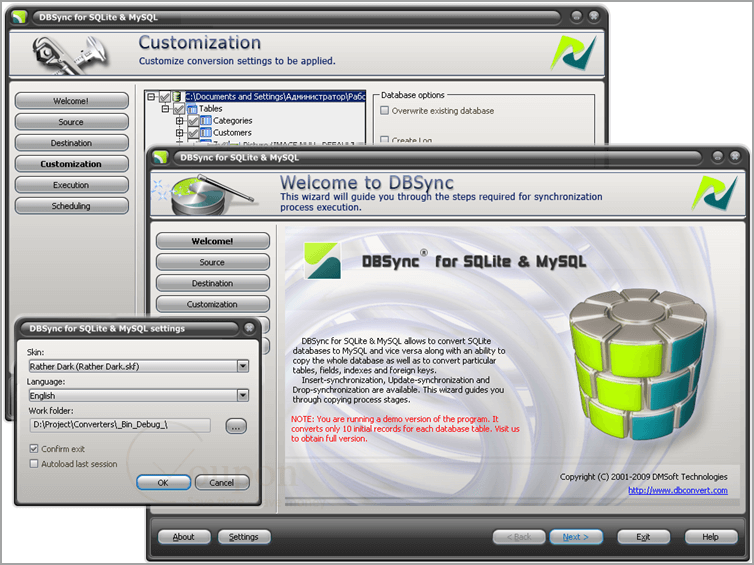Click the Customers table icon

click(x=206, y=133)
